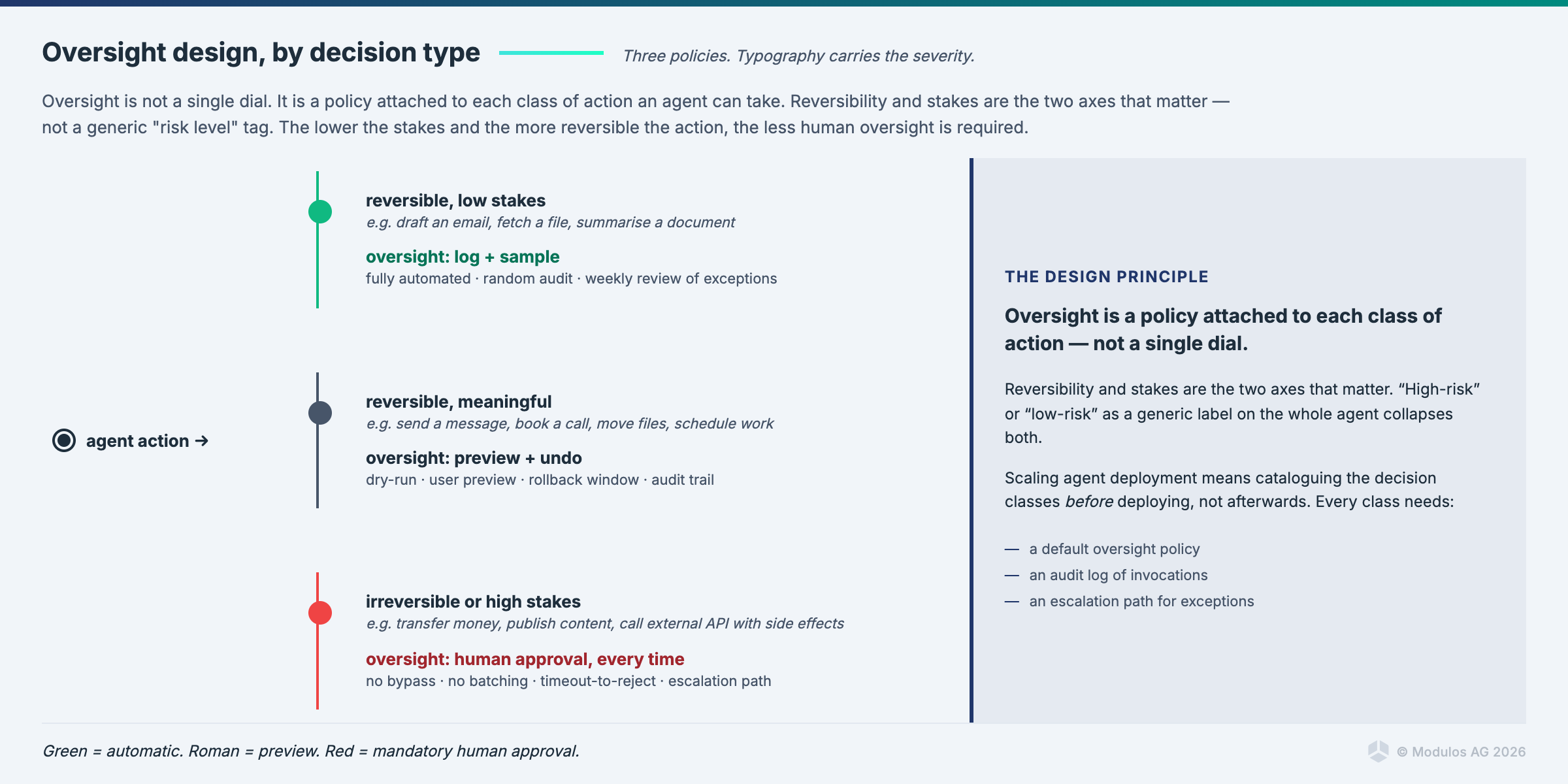Click 'THE DESIGN PRINCIPLE' panel label
The width and height of the screenshot is (1568, 784).
click(x=1106, y=277)
